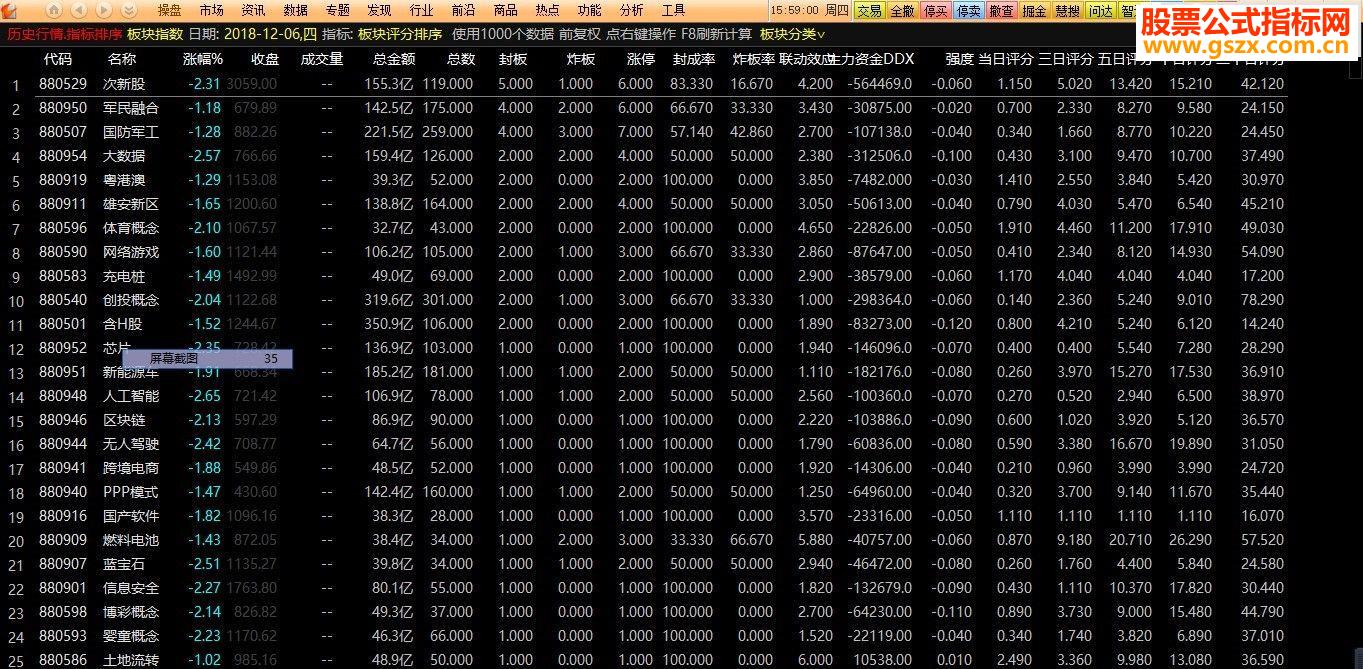Sort by the 强度 column header
This screenshot has height=669, width=1363.
(959, 59)
